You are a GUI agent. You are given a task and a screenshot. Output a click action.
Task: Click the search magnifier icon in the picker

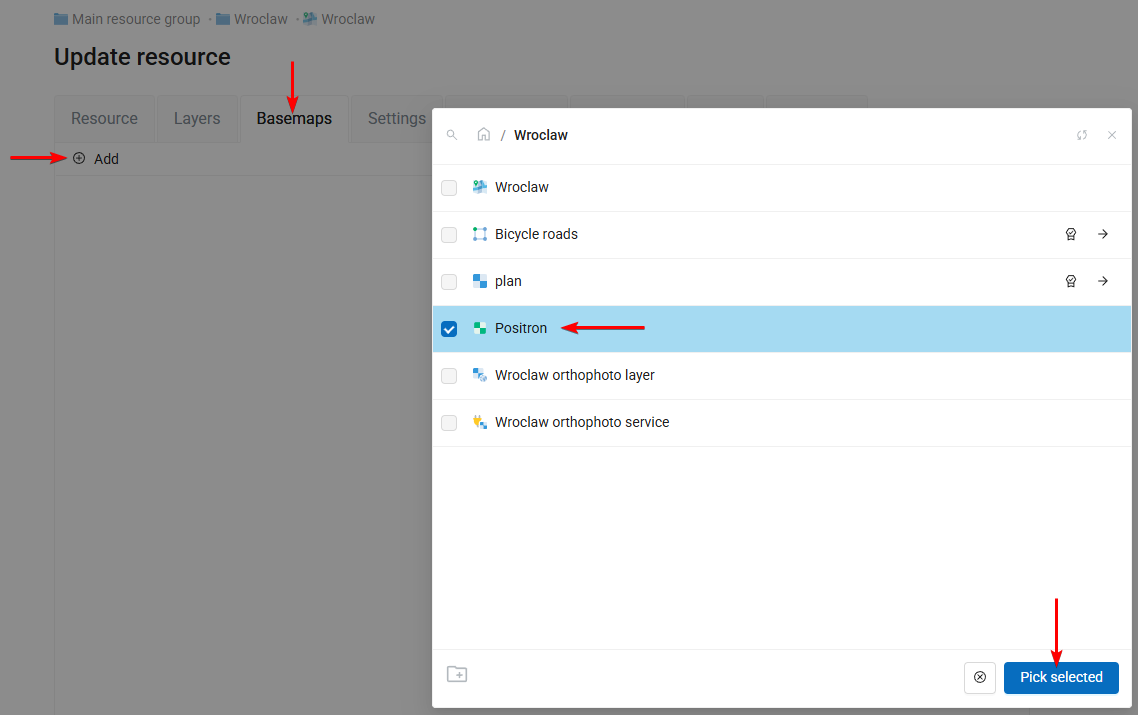pyautogui.click(x=452, y=135)
